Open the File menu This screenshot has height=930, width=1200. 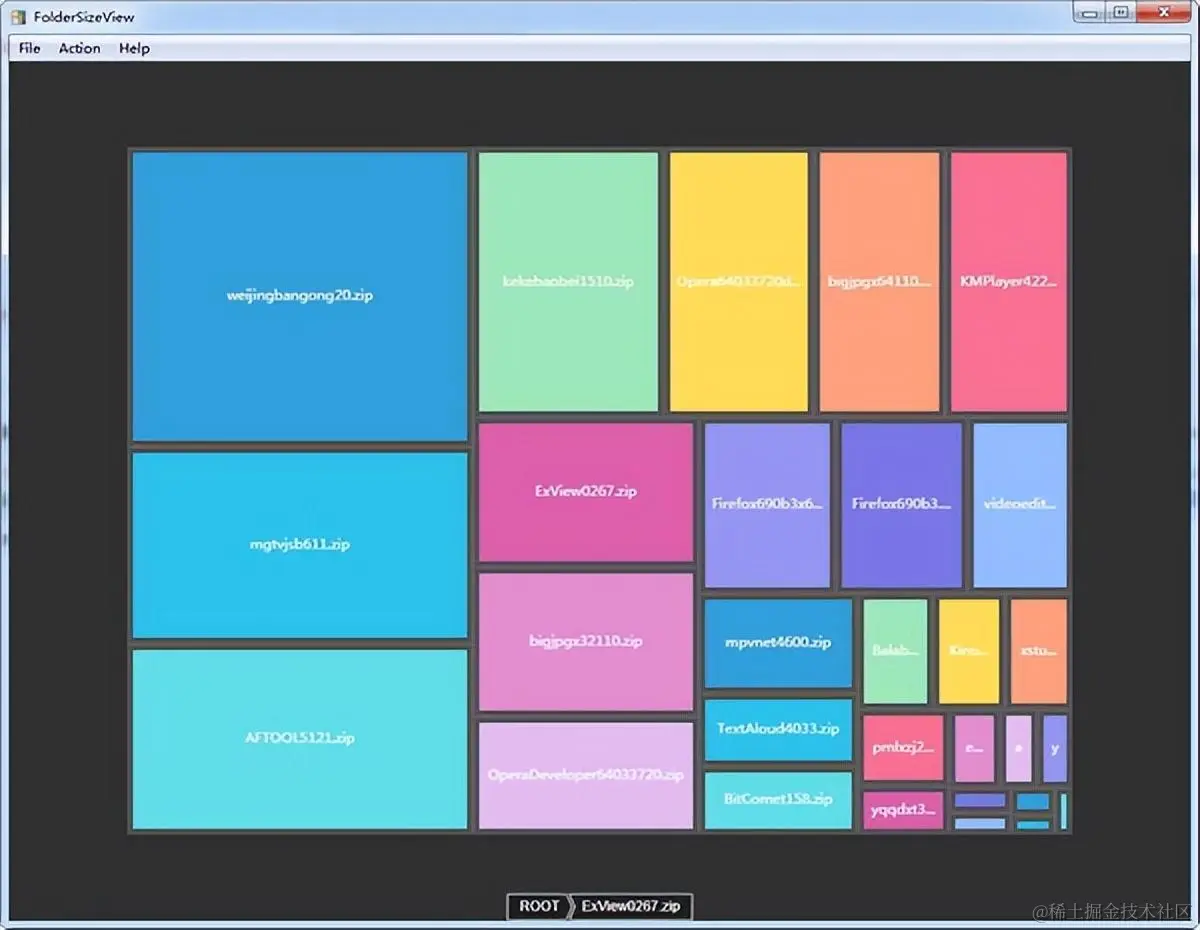[29, 48]
